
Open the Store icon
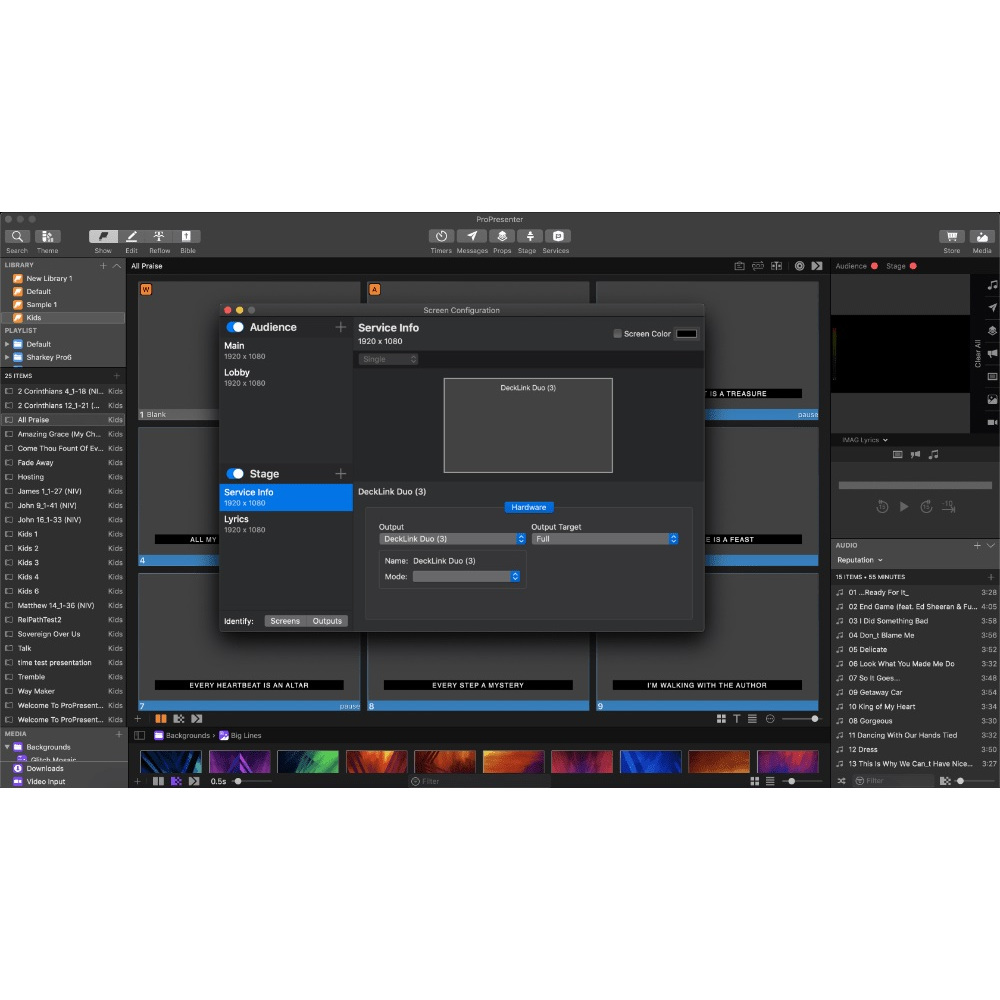[952, 237]
